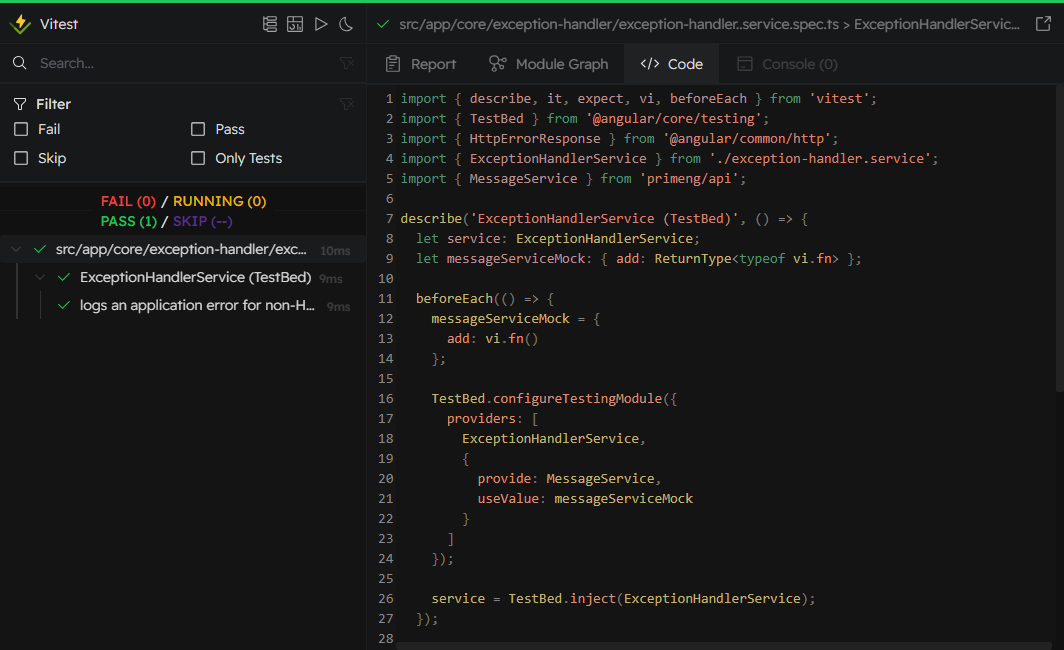The image size is (1064, 650).
Task: Open the Console (0) tab
Action: (787, 64)
